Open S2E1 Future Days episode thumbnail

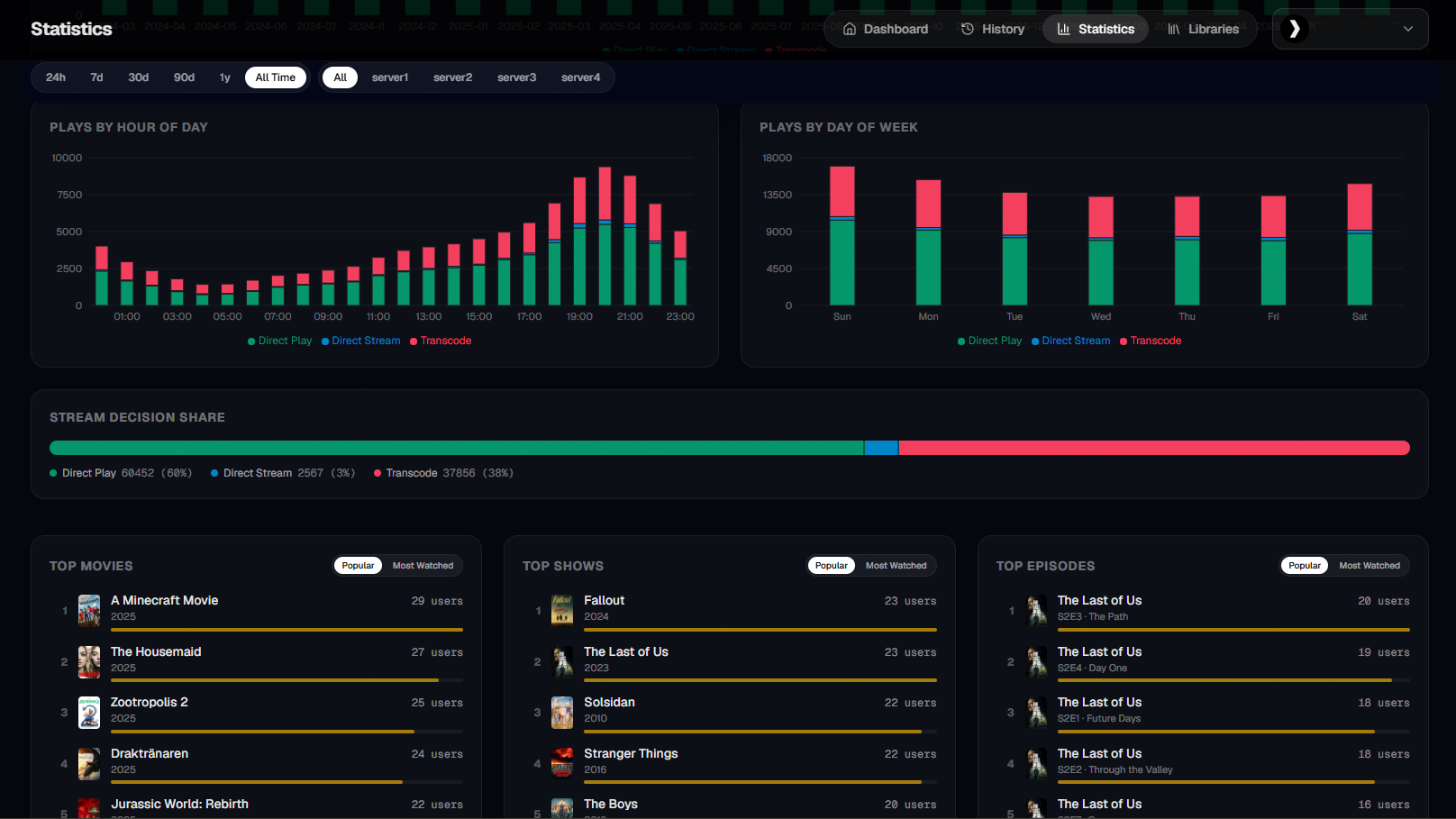(1036, 712)
